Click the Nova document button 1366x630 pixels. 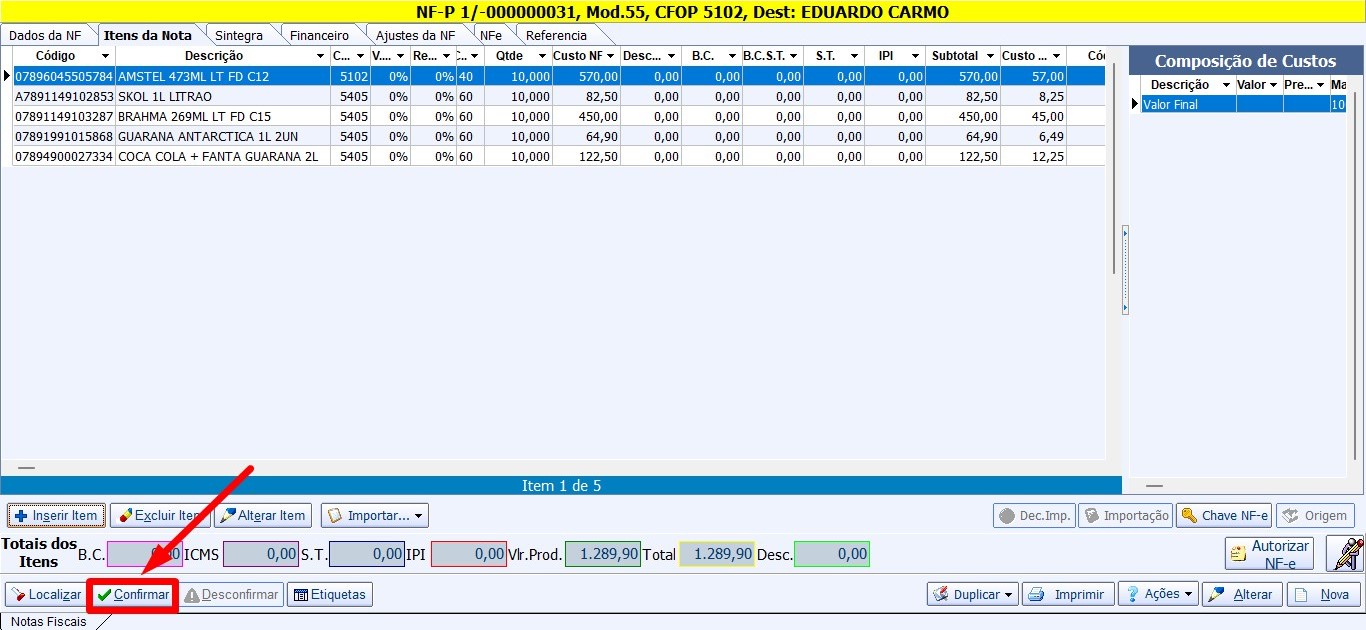tap(1324, 595)
